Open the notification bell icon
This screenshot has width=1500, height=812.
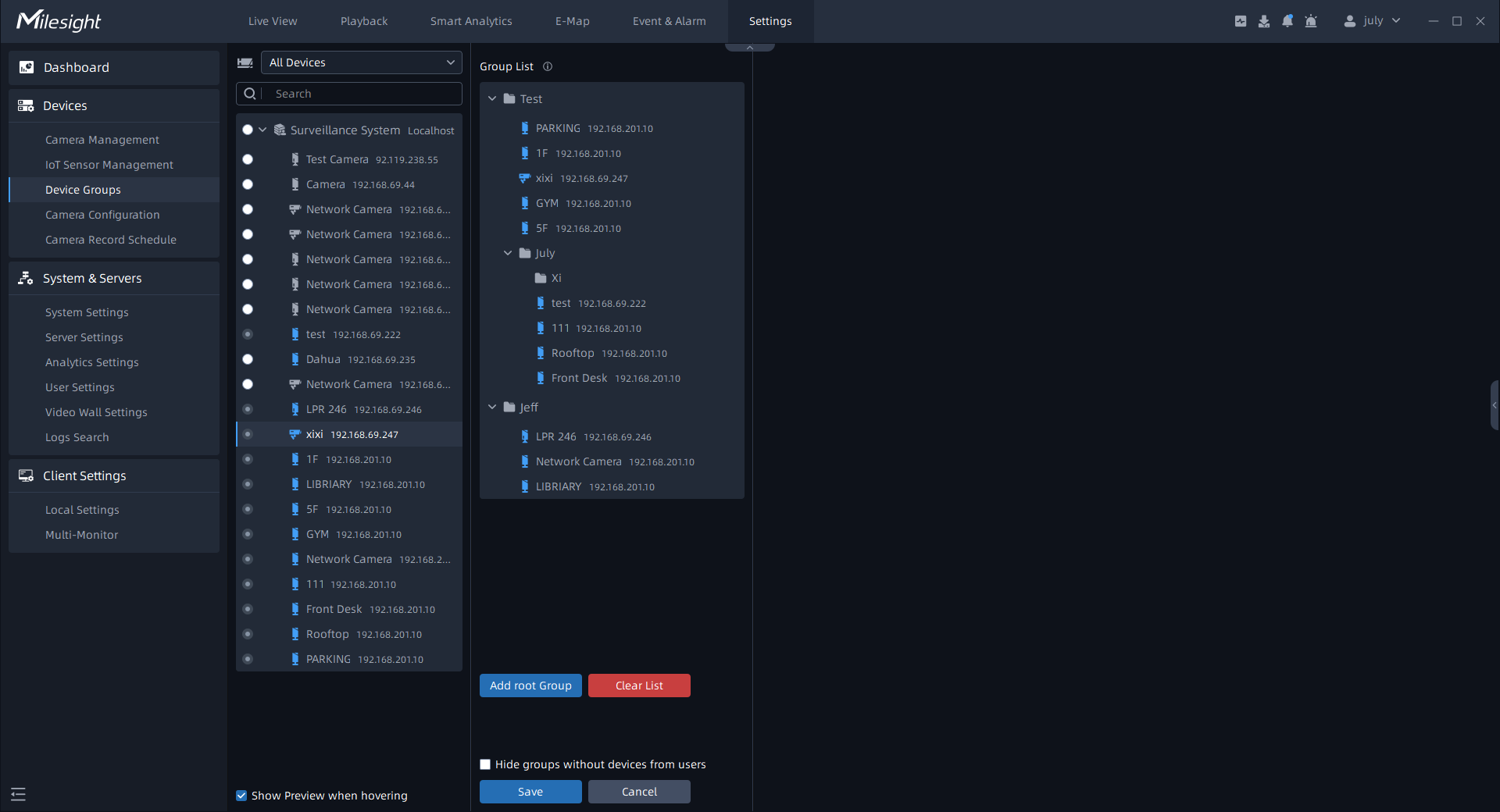[1287, 21]
